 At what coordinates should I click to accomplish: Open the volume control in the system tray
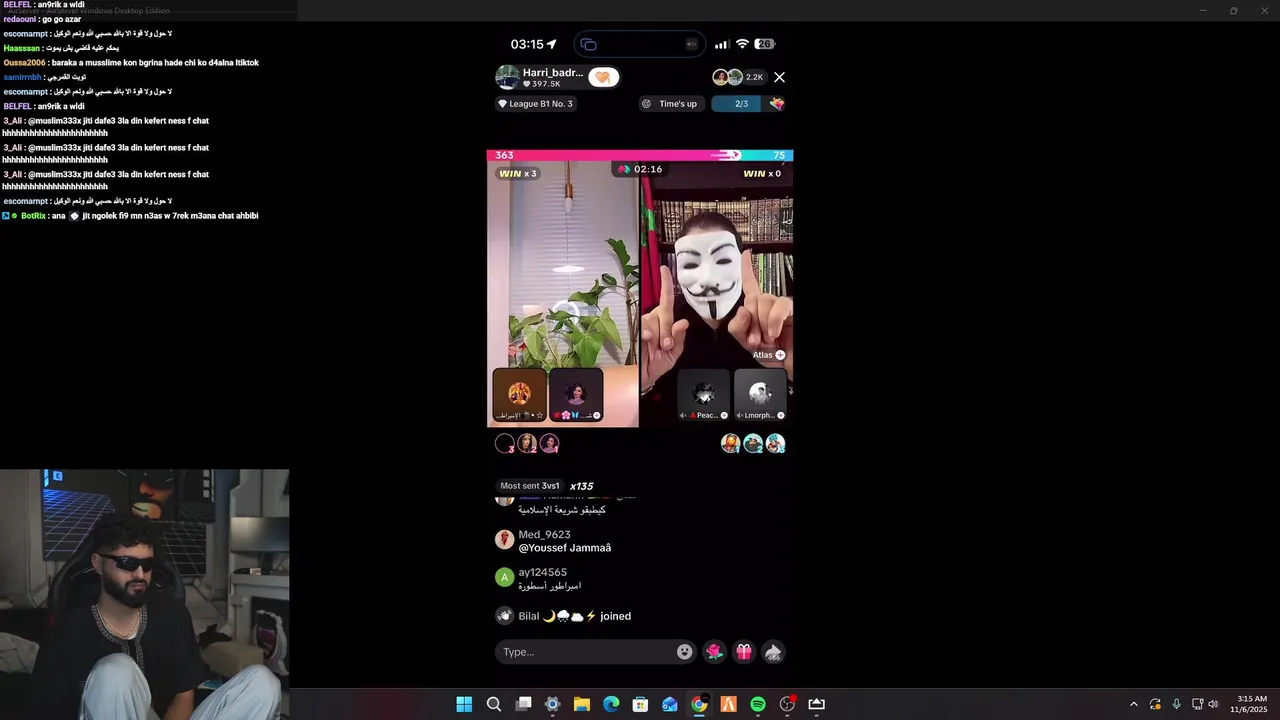tap(1213, 704)
